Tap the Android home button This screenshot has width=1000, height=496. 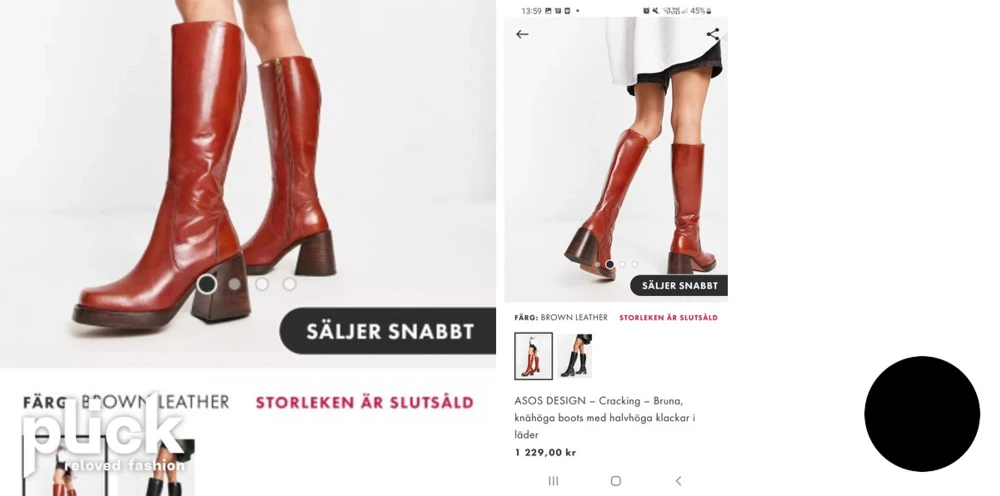(x=615, y=481)
